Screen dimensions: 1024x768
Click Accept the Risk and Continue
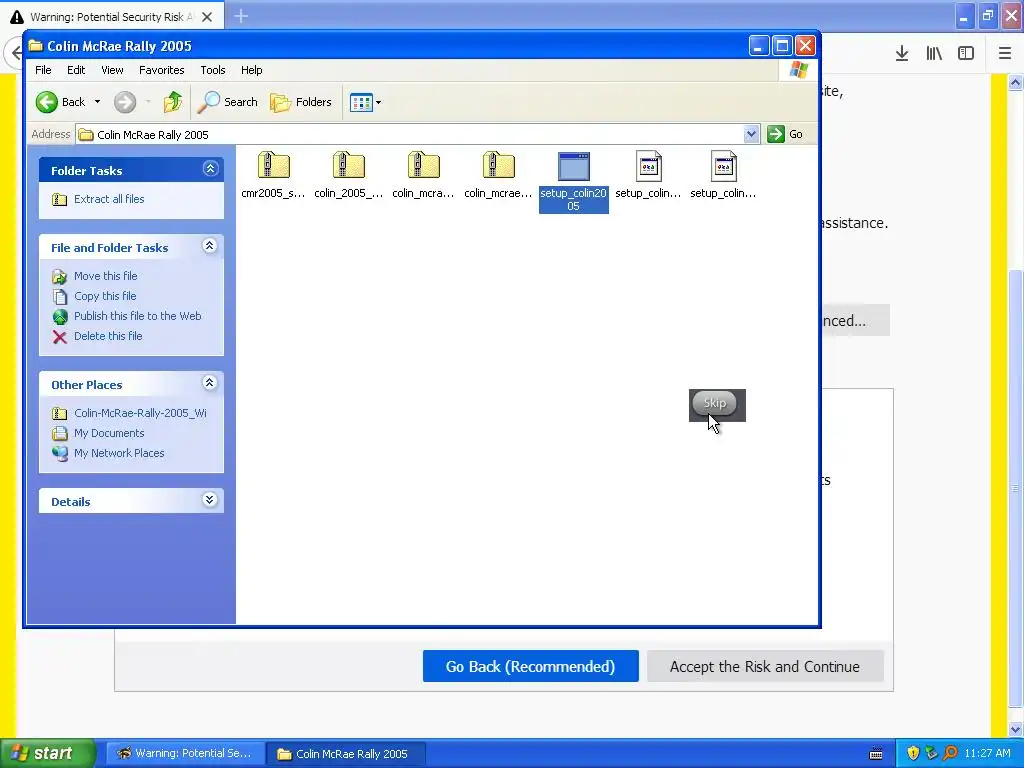765,666
